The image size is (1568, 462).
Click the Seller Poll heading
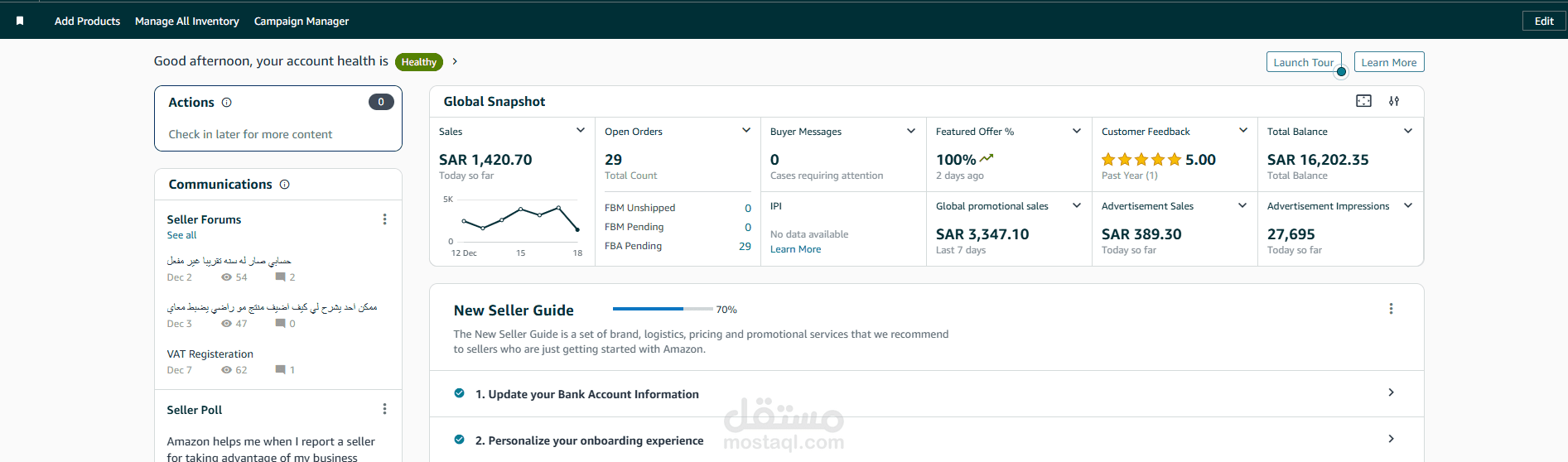pos(195,410)
